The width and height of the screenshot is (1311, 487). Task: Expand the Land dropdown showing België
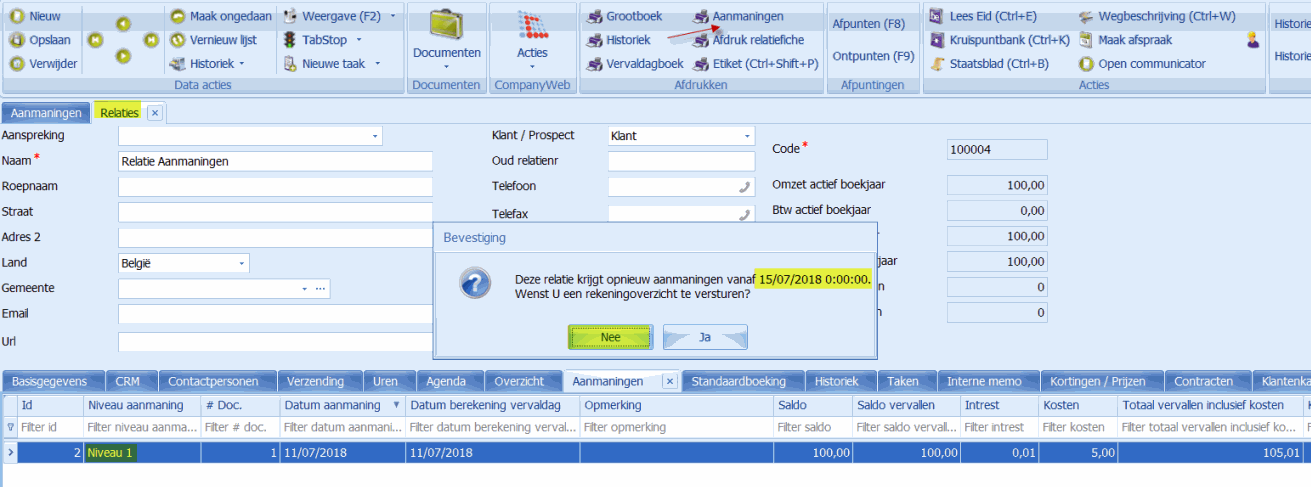click(241, 263)
